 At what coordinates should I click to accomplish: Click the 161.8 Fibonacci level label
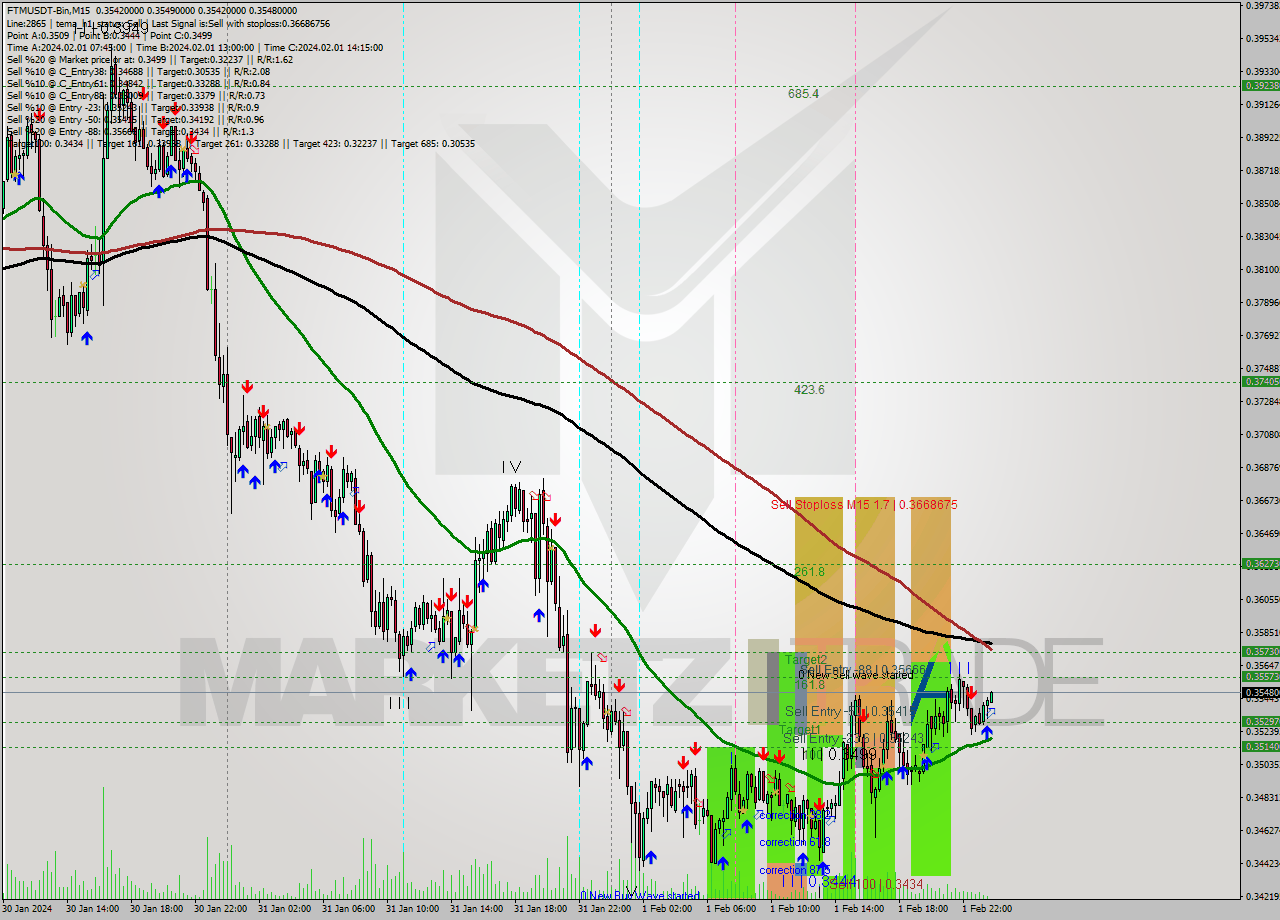(809, 685)
